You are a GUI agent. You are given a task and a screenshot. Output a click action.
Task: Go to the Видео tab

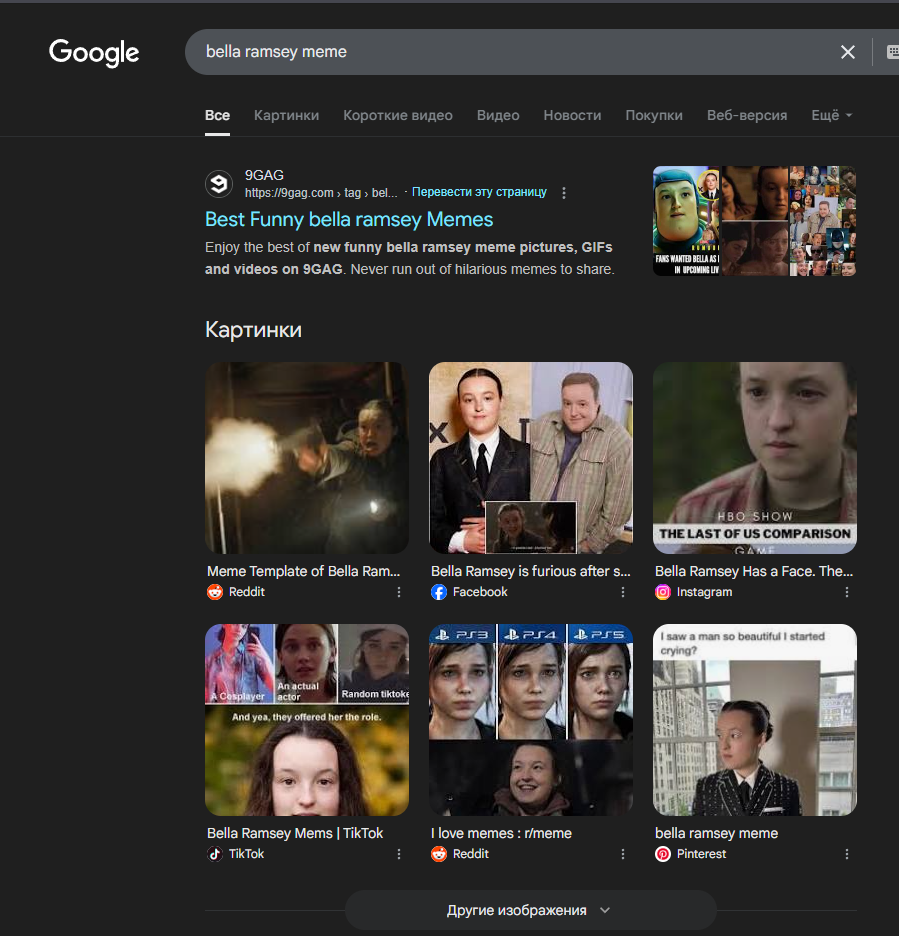click(x=498, y=115)
